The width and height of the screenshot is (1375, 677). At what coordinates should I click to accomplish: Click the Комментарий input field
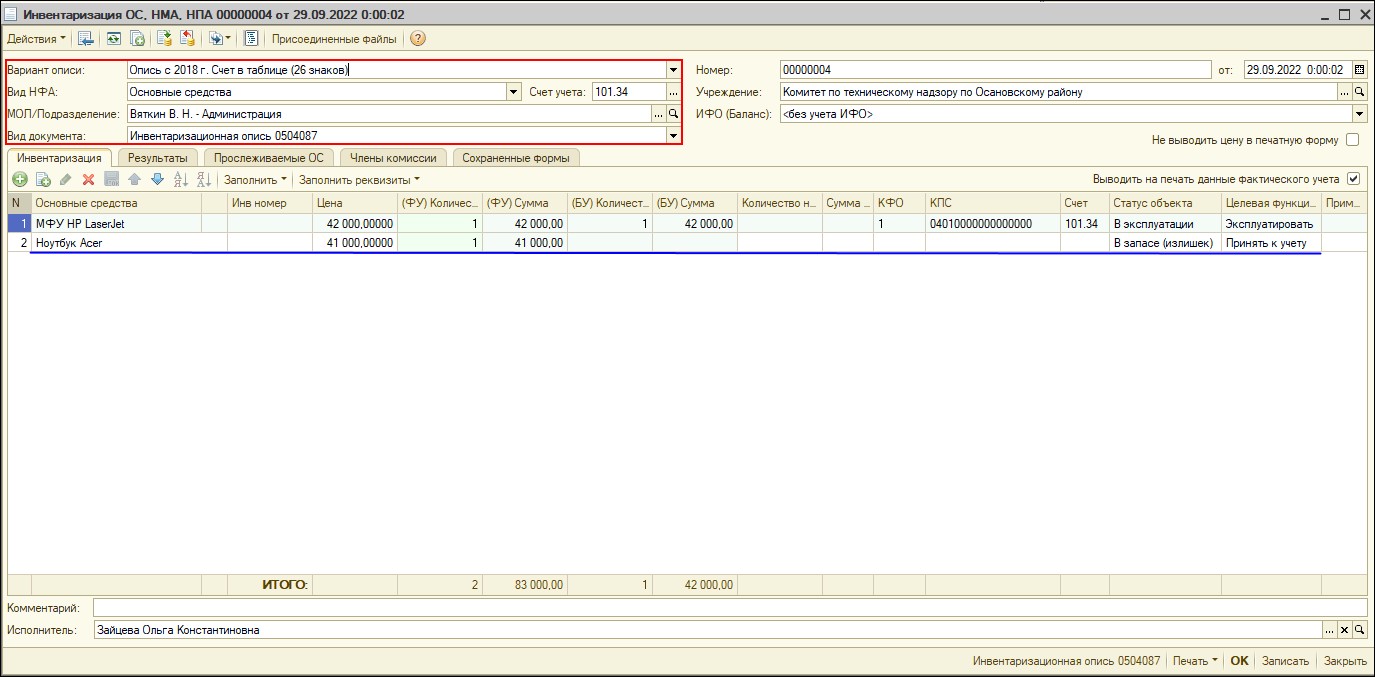click(x=730, y=608)
